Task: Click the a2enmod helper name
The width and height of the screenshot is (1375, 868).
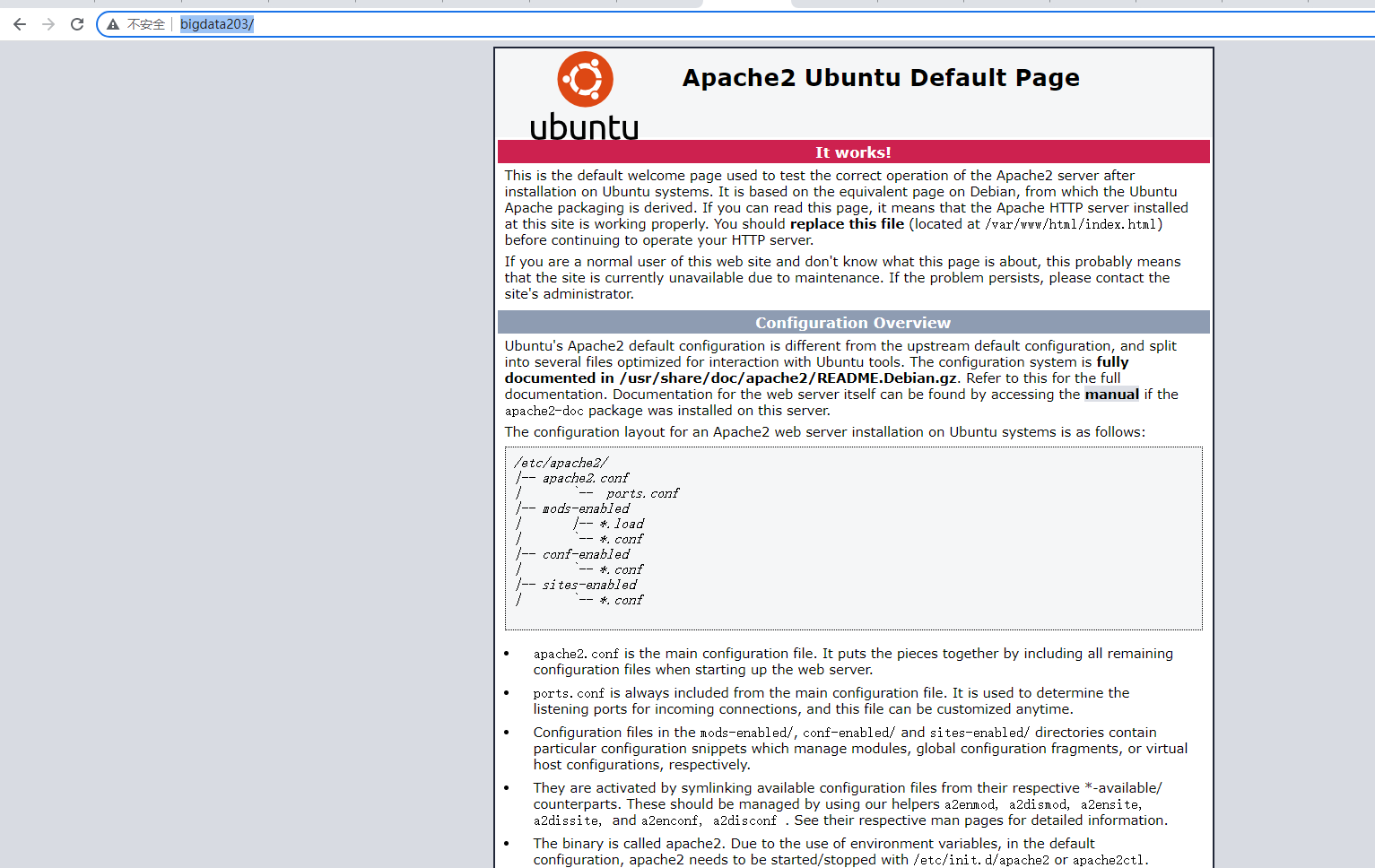Action: [x=970, y=804]
